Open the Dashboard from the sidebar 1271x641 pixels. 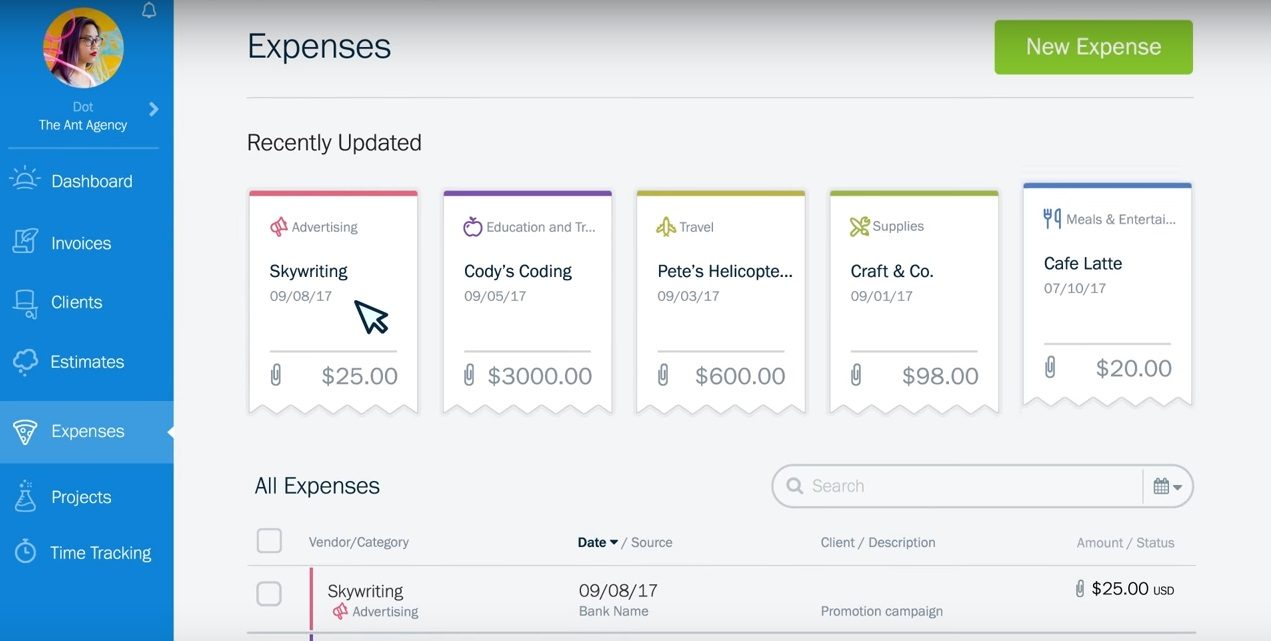point(92,181)
